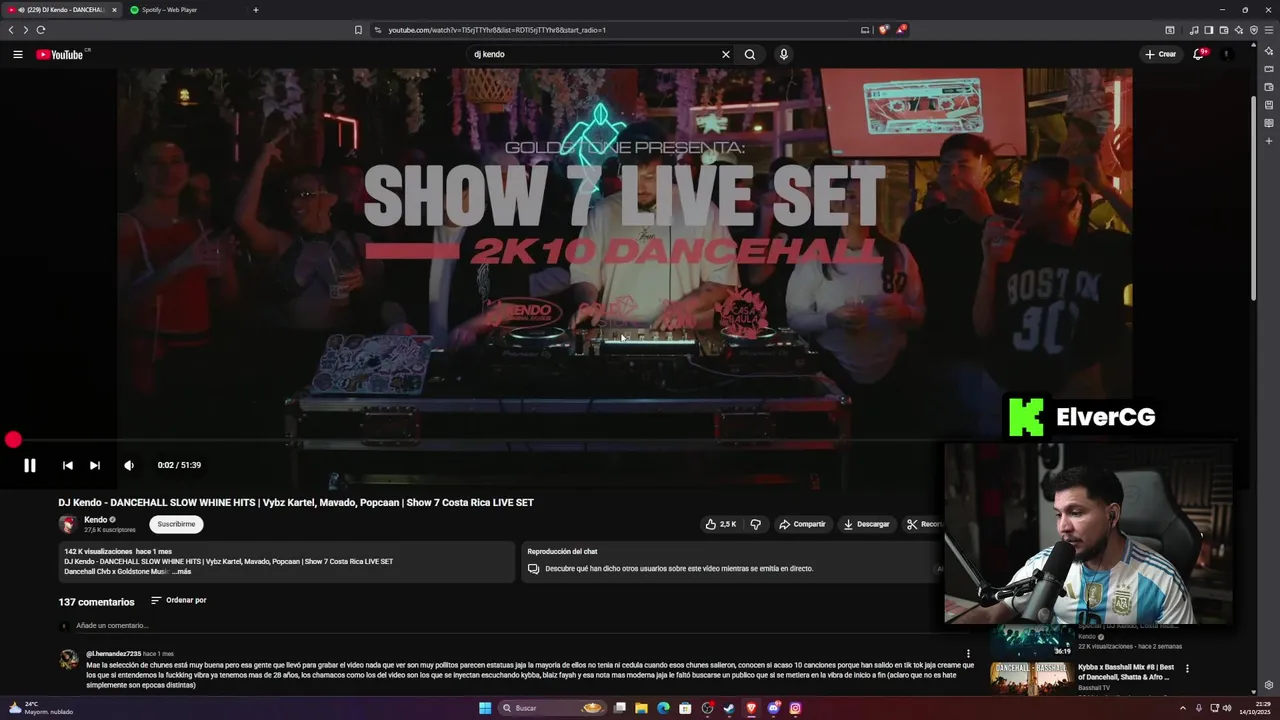This screenshot has width=1280, height=720.
Task: Clear the 'dj kendo' search text
Action: tap(726, 54)
